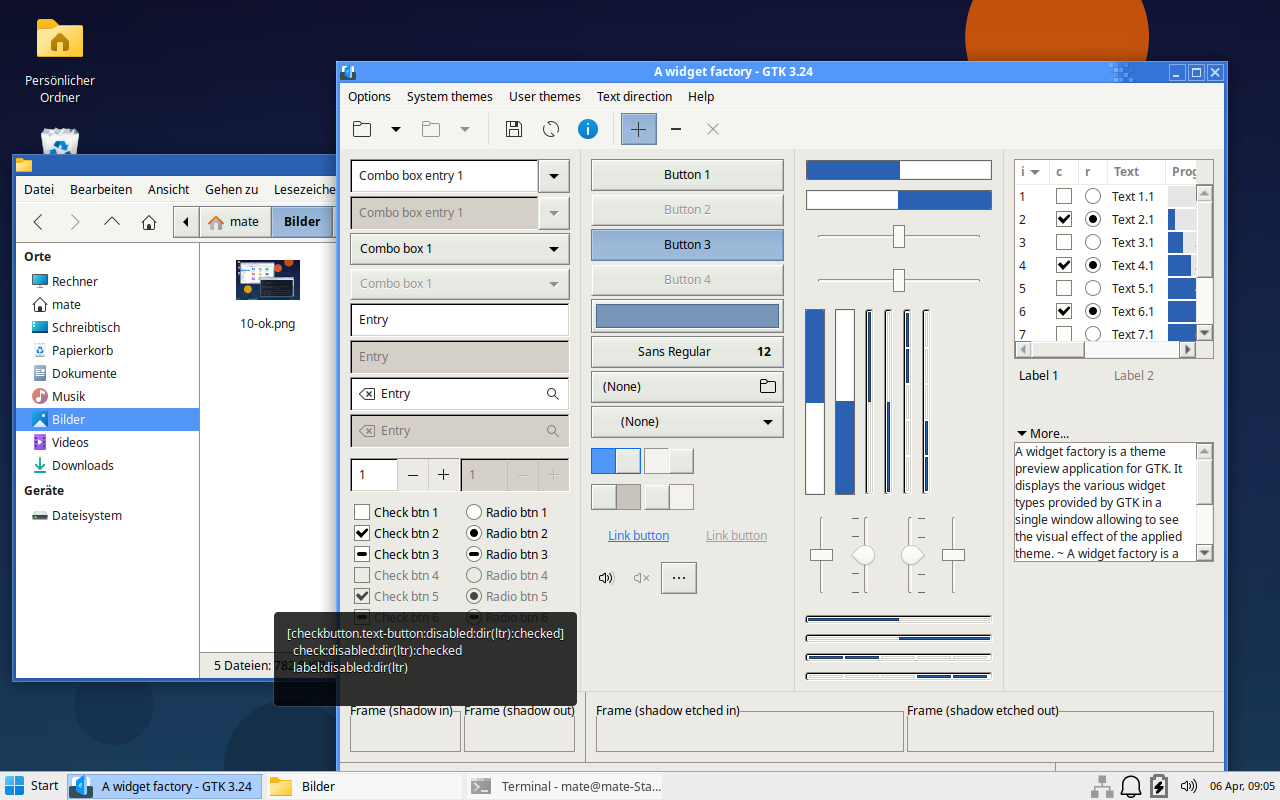Go up one folder in file manager
The width and height of the screenshot is (1280, 800).
coord(112,222)
